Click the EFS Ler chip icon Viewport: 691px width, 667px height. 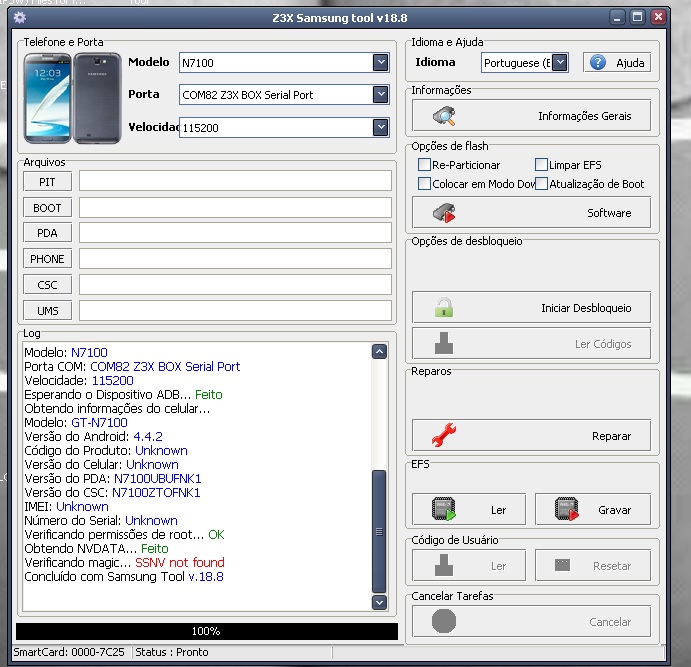tap(444, 509)
